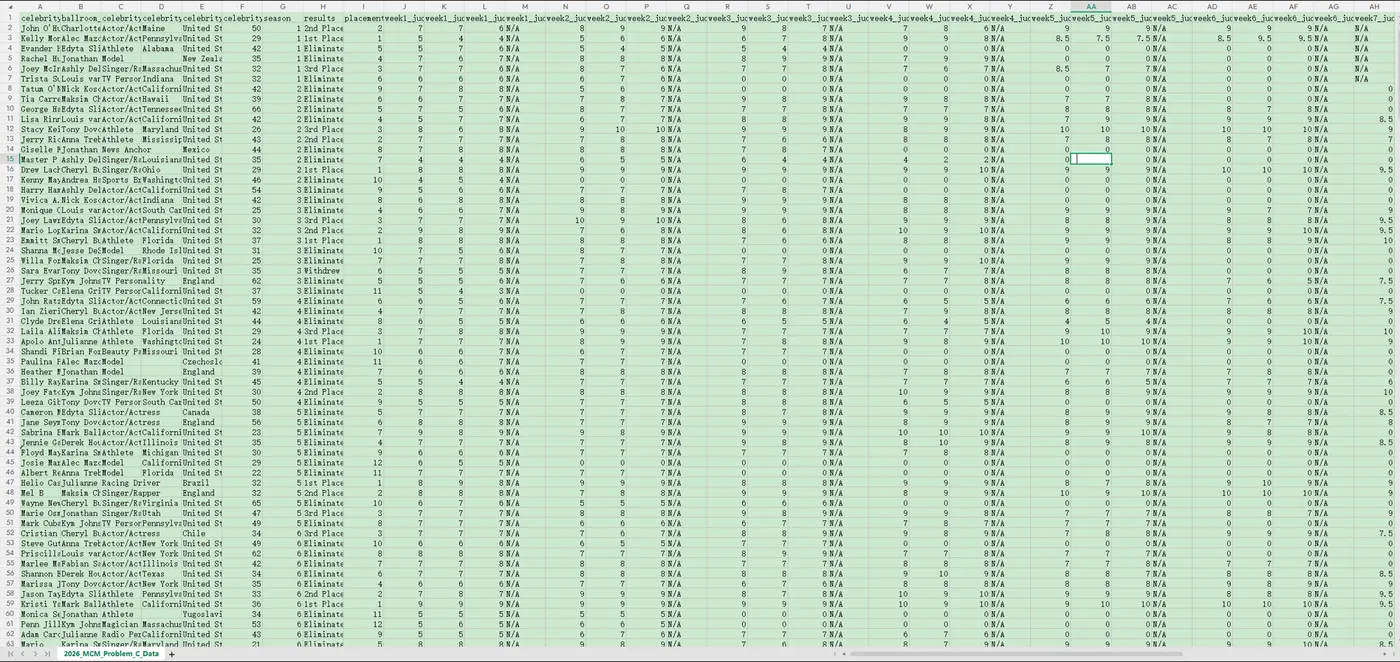Click the 'Withdrew' results cell

(x=323, y=270)
